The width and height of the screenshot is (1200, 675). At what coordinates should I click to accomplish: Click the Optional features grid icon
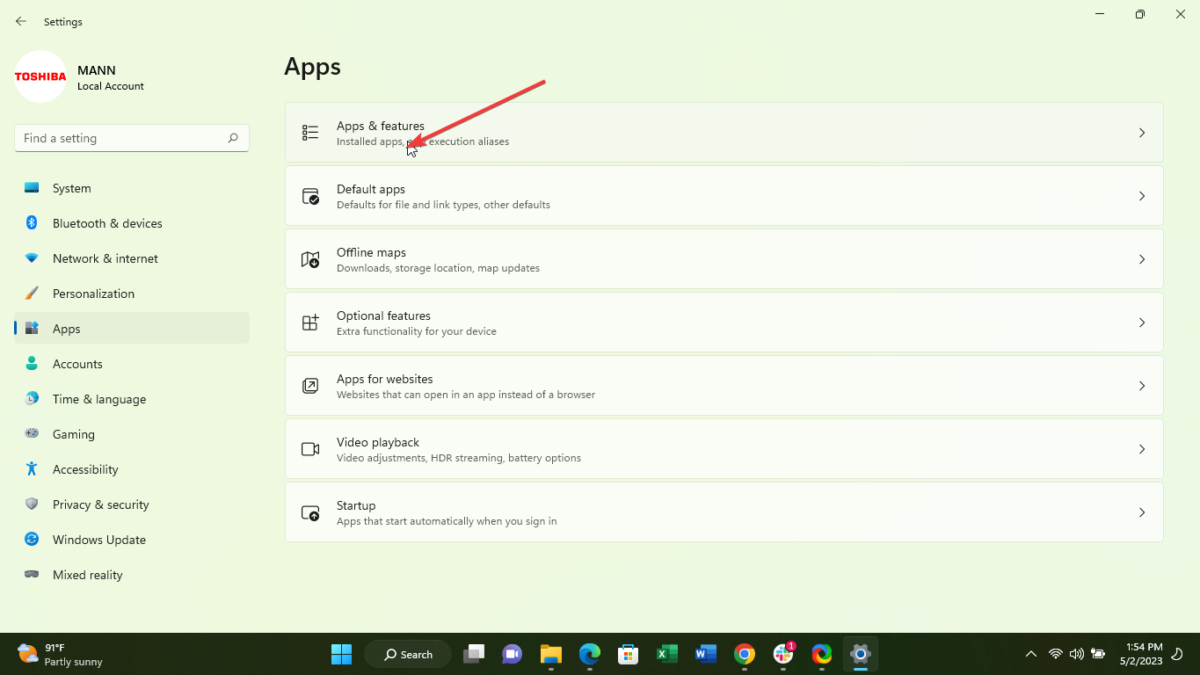click(x=310, y=322)
